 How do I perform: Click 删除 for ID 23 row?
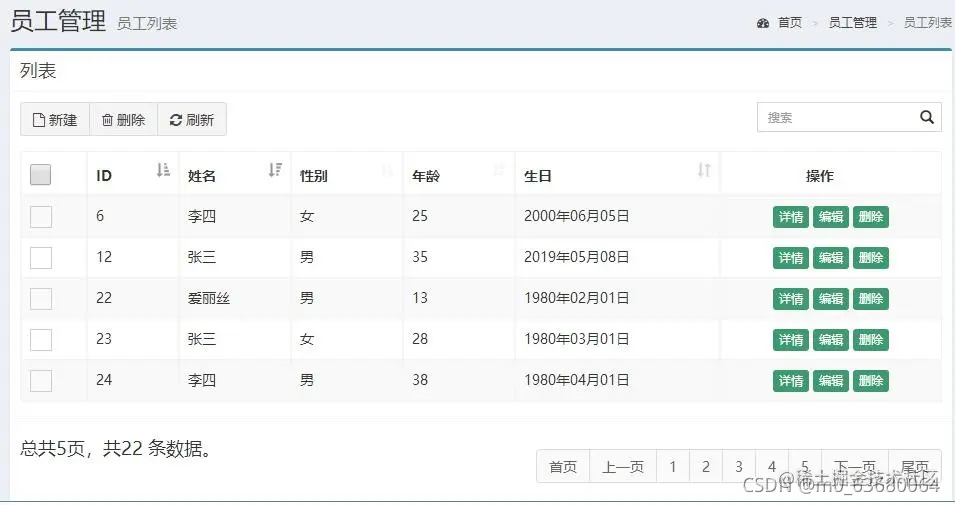tap(871, 340)
